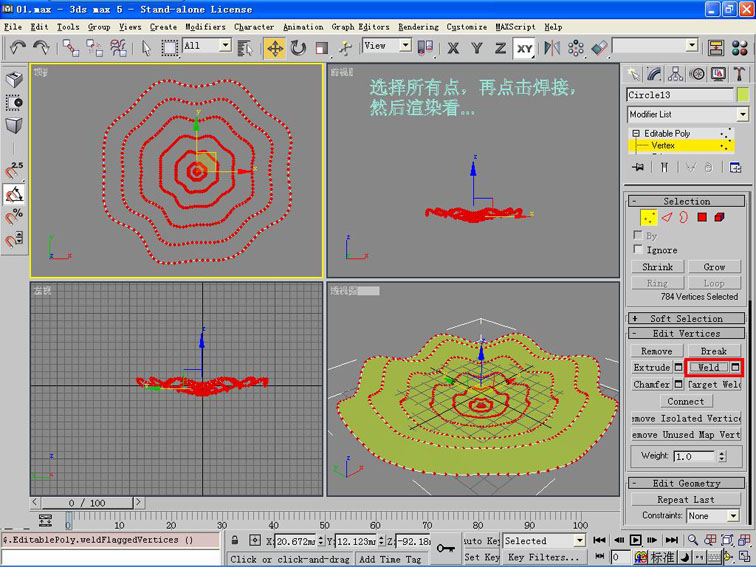
Task: Toggle the Percent Snap button
Action: 14,216
